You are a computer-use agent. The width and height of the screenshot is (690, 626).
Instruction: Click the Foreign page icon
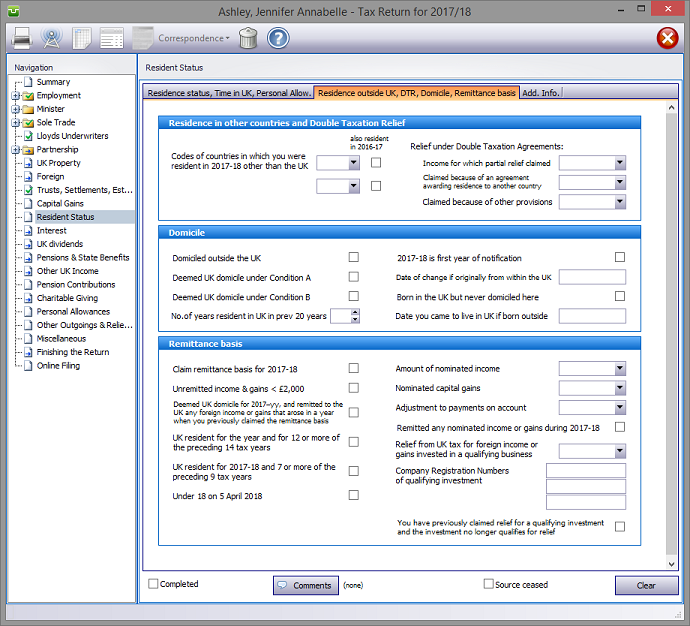pyautogui.click(x=28, y=177)
